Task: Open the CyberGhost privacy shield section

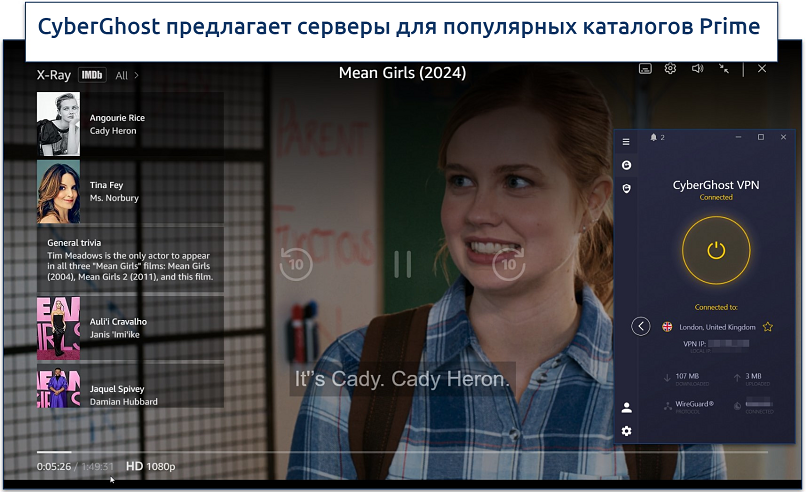Action: (x=626, y=188)
